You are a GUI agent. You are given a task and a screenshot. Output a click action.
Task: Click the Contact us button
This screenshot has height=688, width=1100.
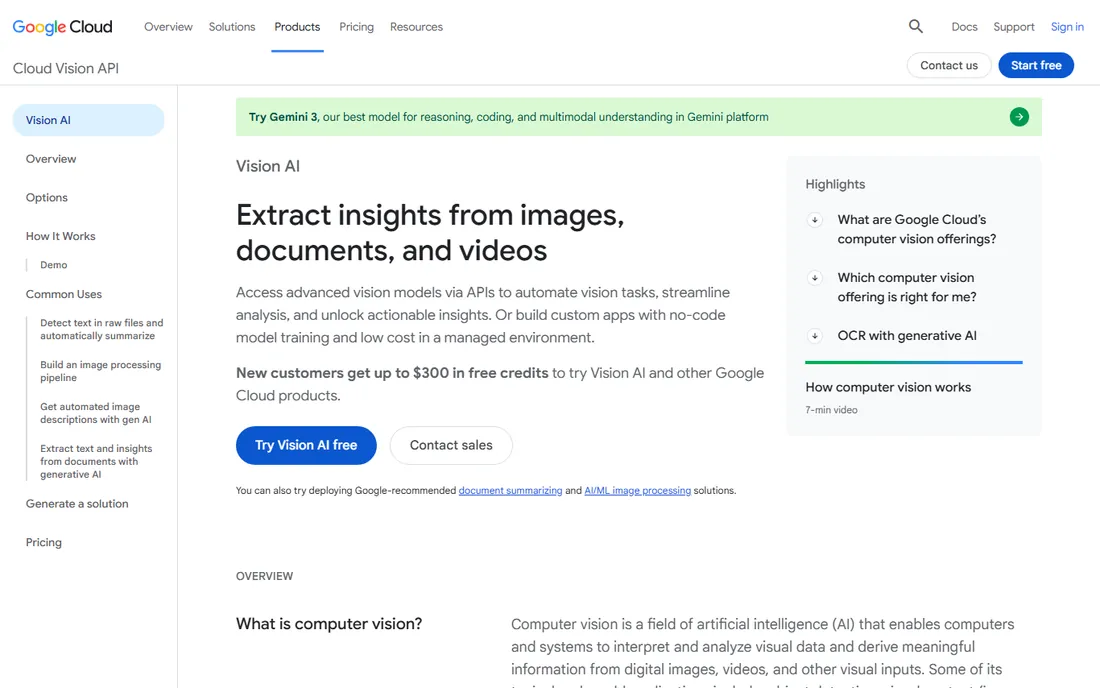[948, 65]
